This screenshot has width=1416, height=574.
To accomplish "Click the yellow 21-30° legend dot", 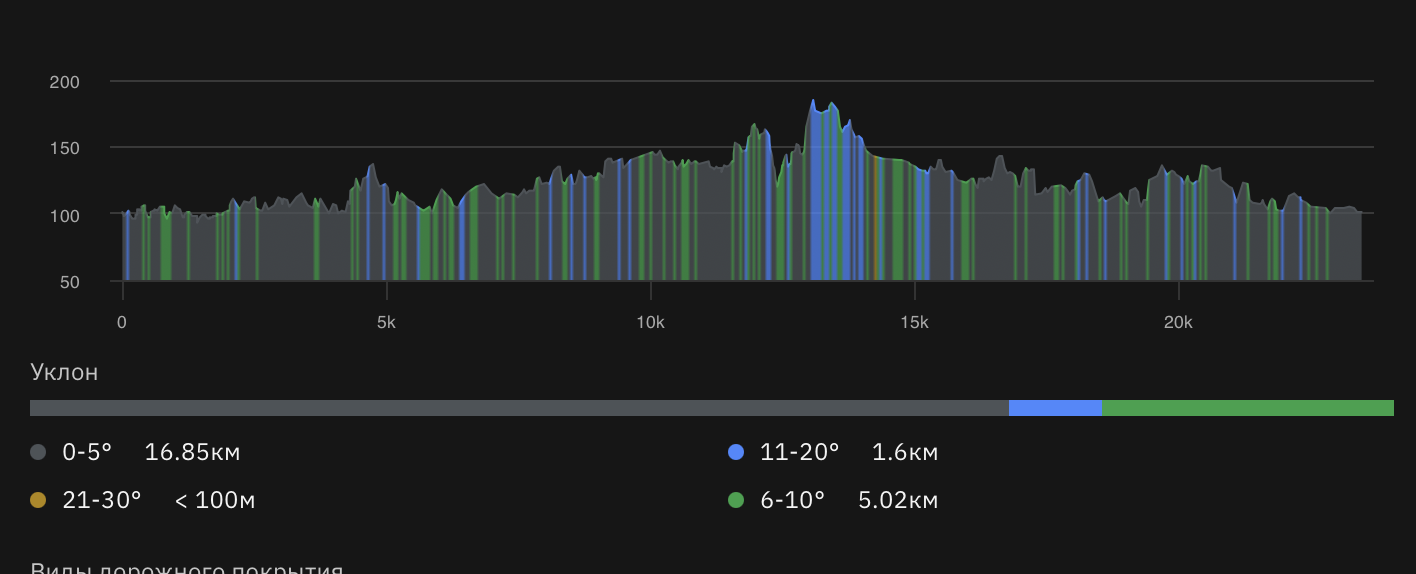I will tap(38, 500).
